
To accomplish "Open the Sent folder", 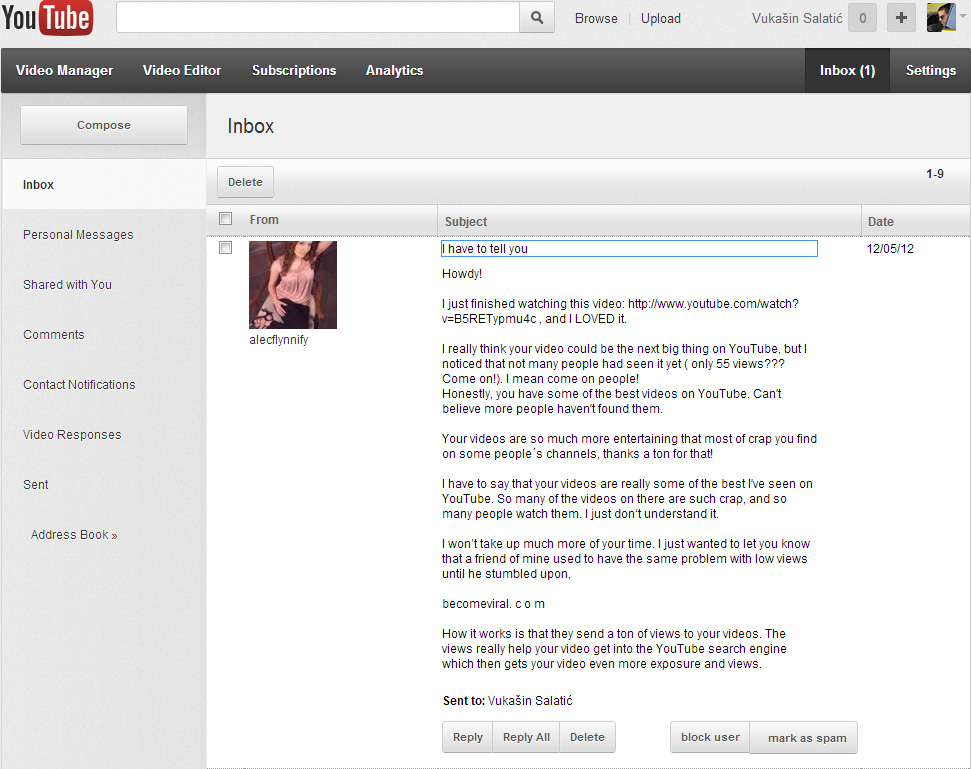I will pos(36,485).
